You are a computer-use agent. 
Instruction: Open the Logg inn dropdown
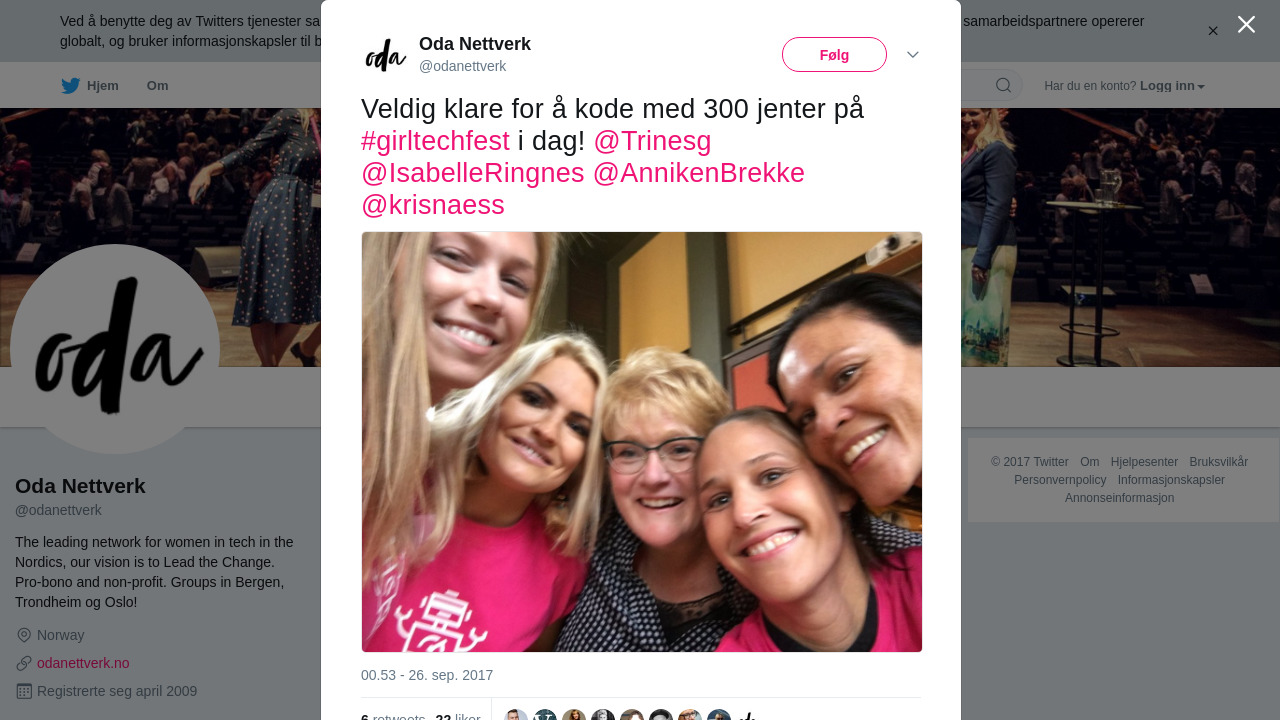click(x=1172, y=86)
